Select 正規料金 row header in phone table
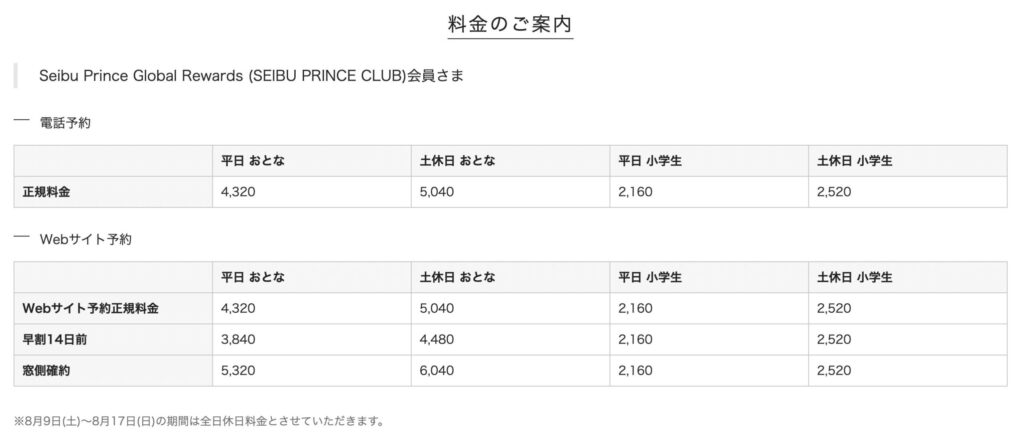The height and width of the screenshot is (442, 1024). (46, 192)
